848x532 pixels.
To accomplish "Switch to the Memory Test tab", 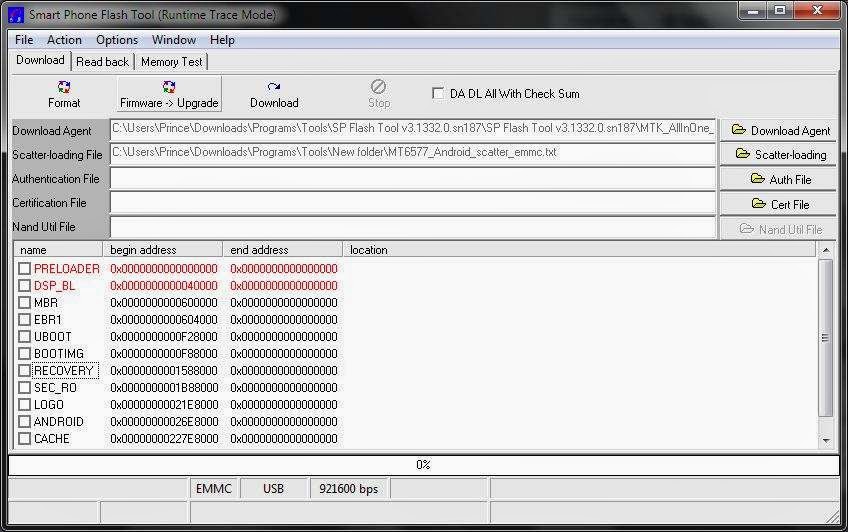I will point(171,62).
